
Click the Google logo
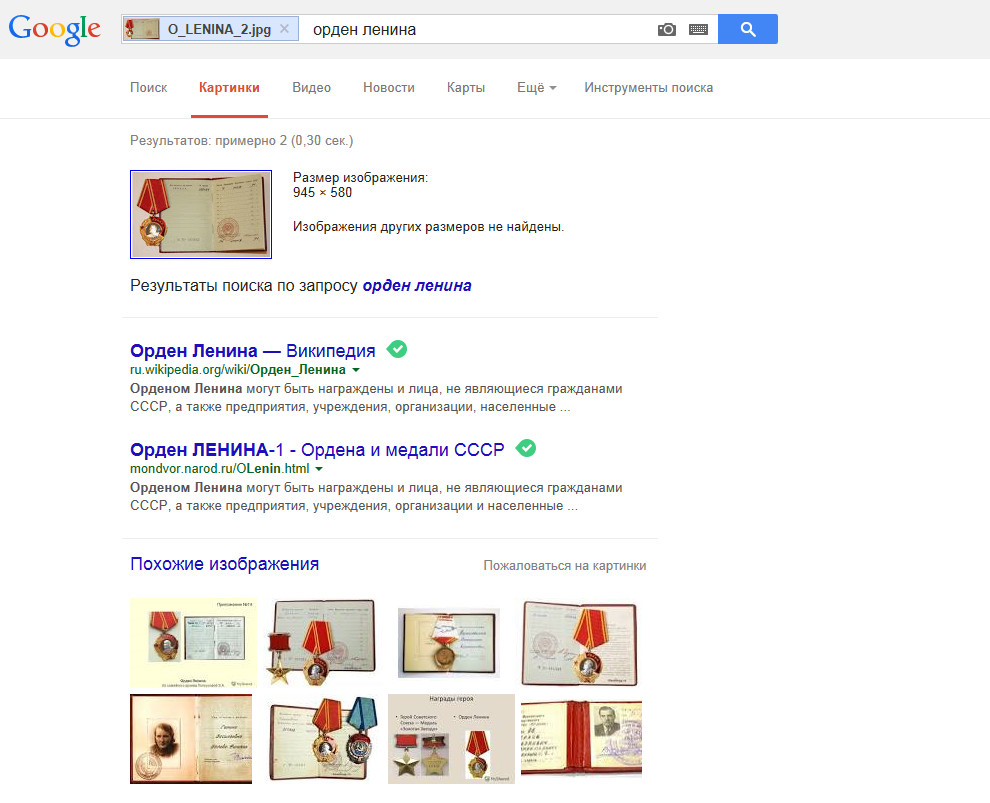(x=54, y=29)
